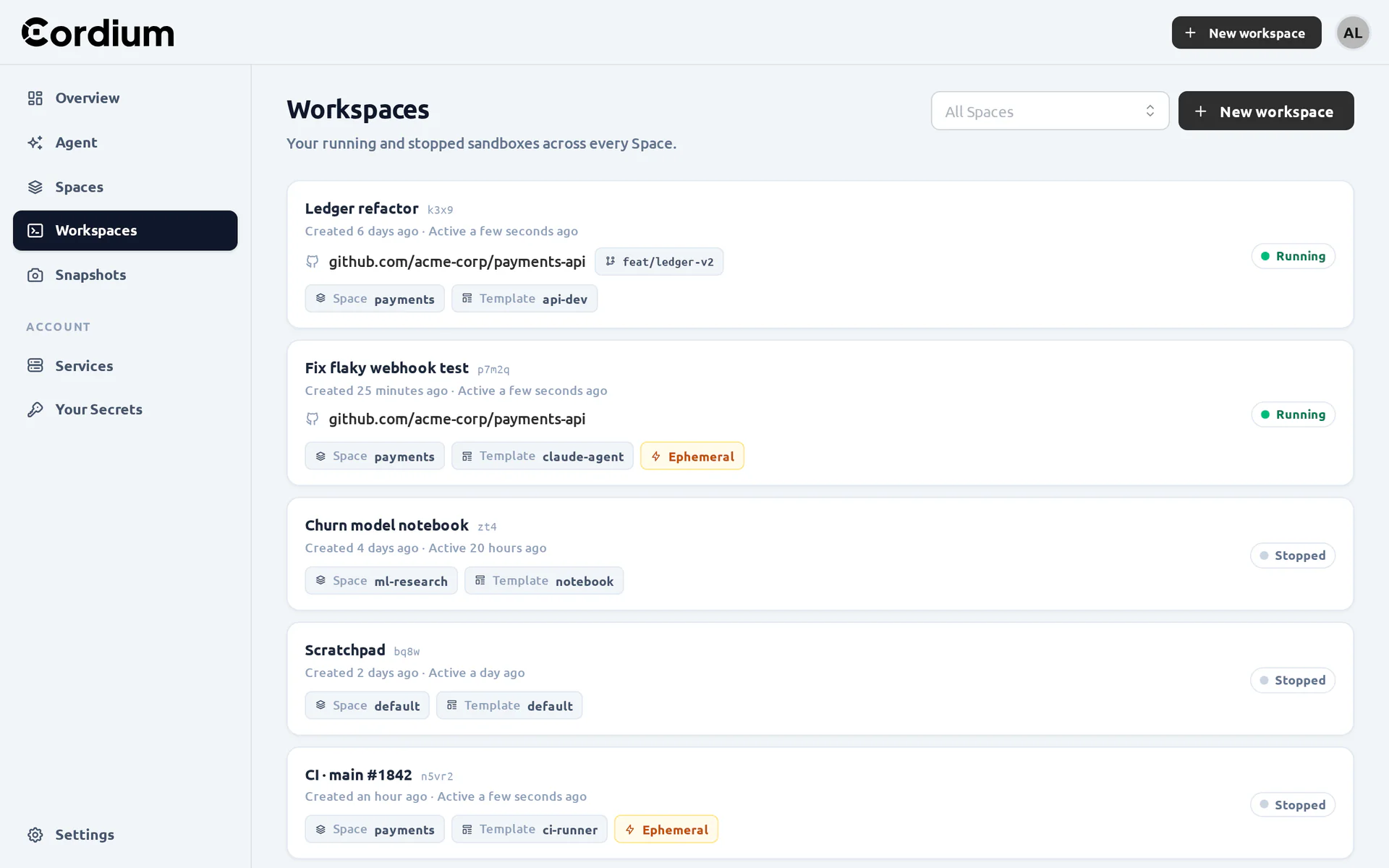
Task: Click the Template claude-agent chip
Action: coord(542,456)
